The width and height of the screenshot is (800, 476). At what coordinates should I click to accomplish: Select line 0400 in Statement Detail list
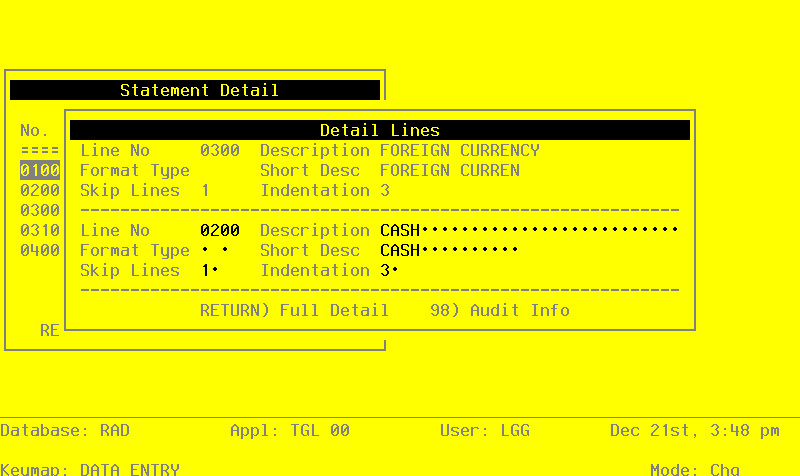(x=40, y=250)
